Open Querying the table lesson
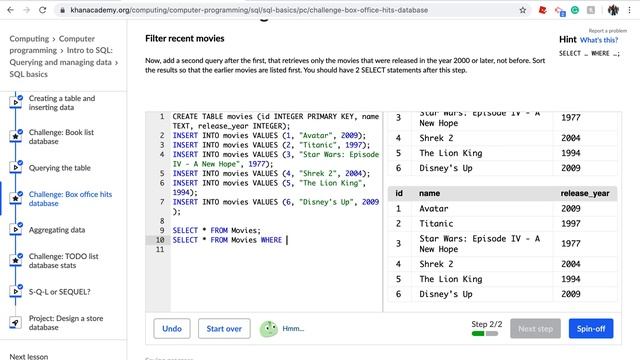Screen dimensions: 640x360 (60, 168)
